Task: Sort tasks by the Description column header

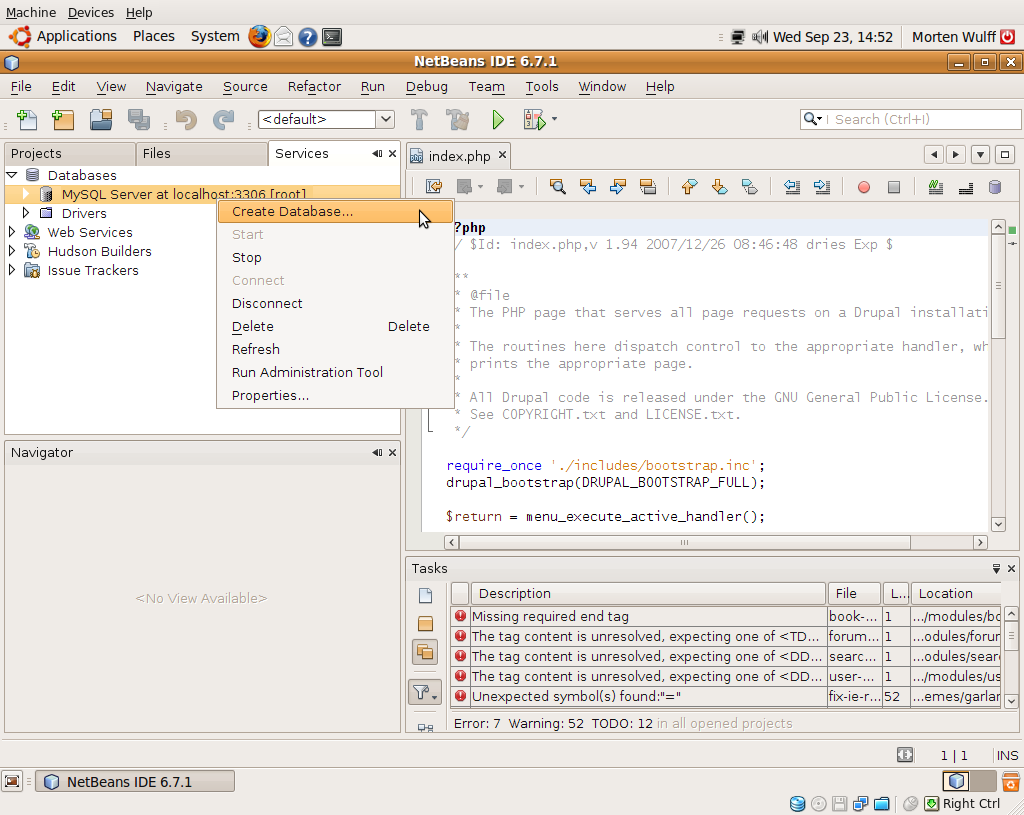Action: pos(648,594)
